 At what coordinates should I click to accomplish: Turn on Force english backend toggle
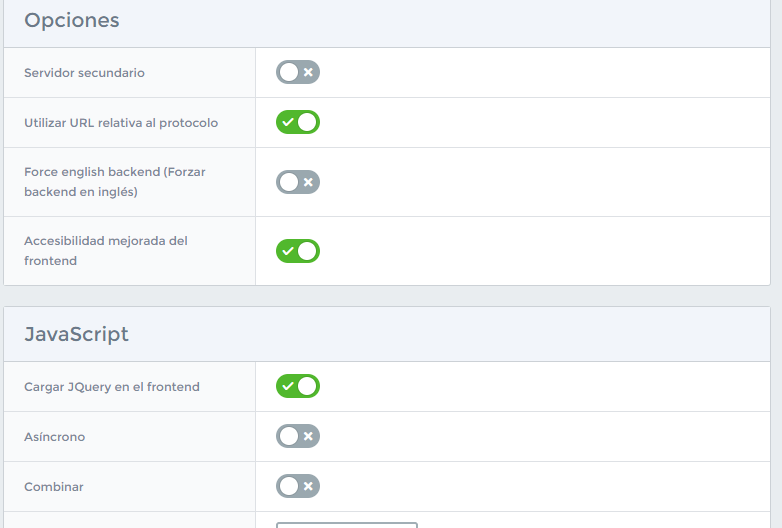pyautogui.click(x=298, y=182)
